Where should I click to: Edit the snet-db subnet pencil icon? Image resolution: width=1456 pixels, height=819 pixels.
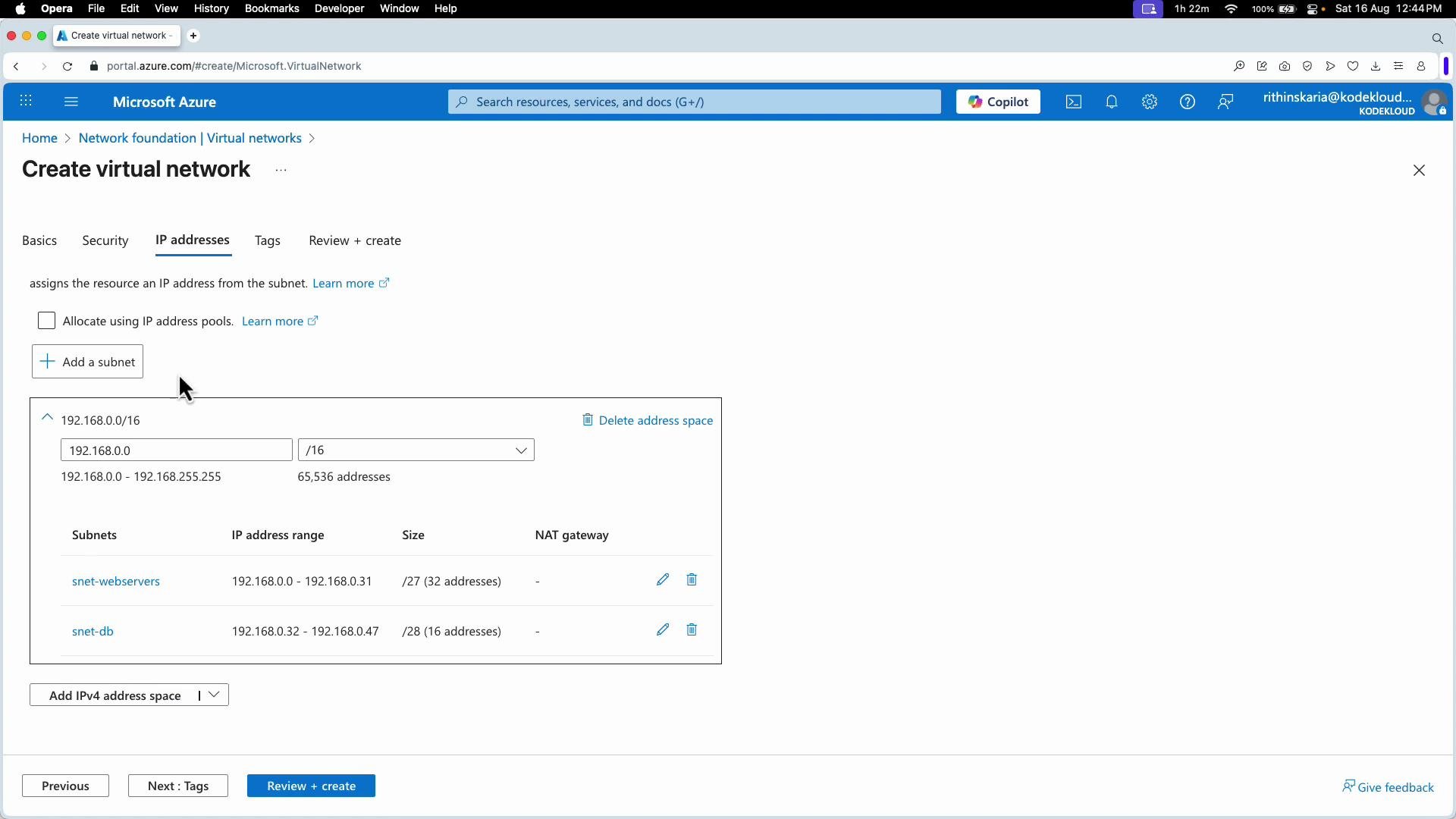[x=663, y=630]
